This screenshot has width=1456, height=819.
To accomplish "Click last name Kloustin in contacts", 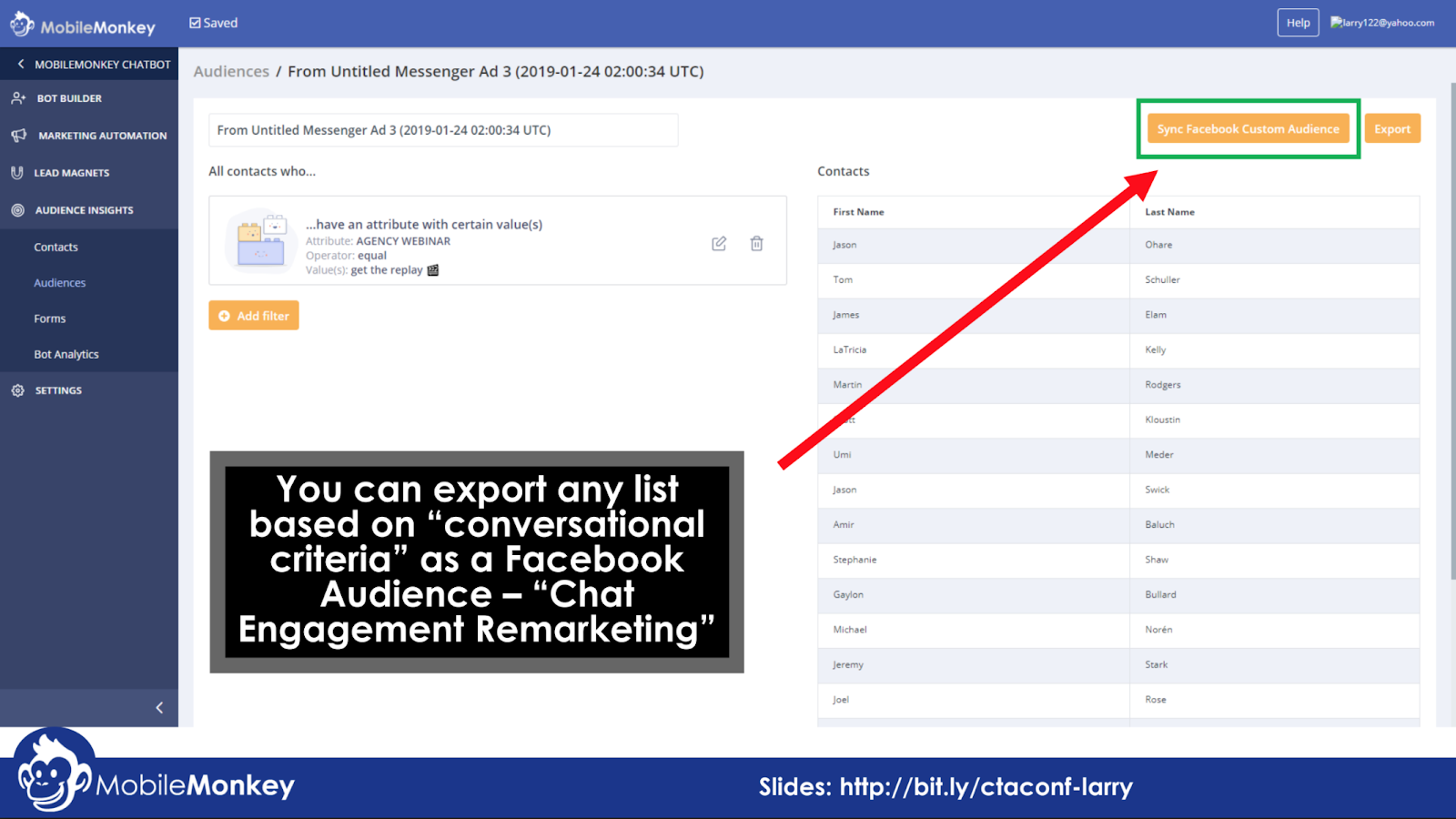I will pos(1162,420).
